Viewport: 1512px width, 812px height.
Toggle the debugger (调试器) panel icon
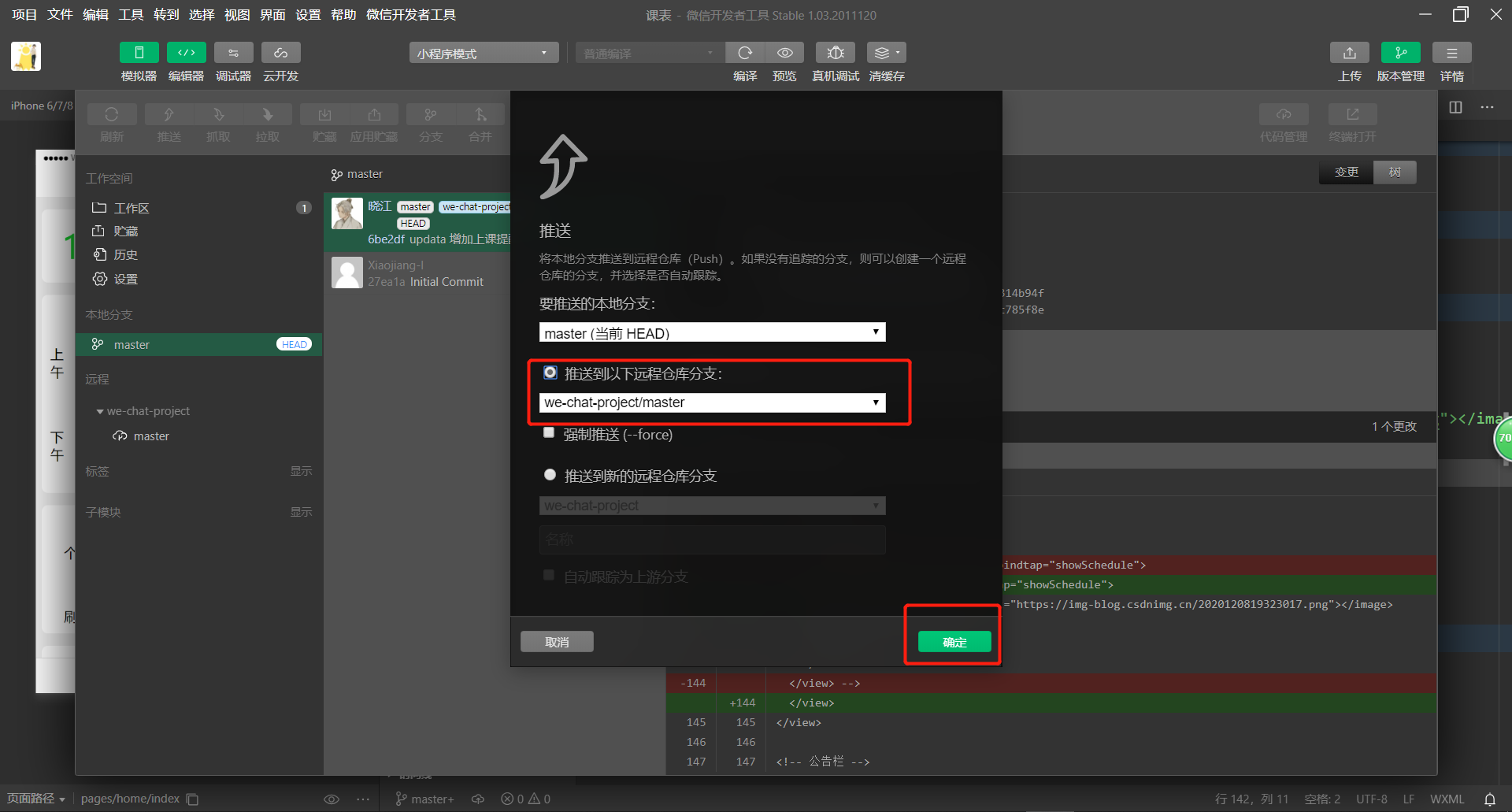tap(233, 53)
